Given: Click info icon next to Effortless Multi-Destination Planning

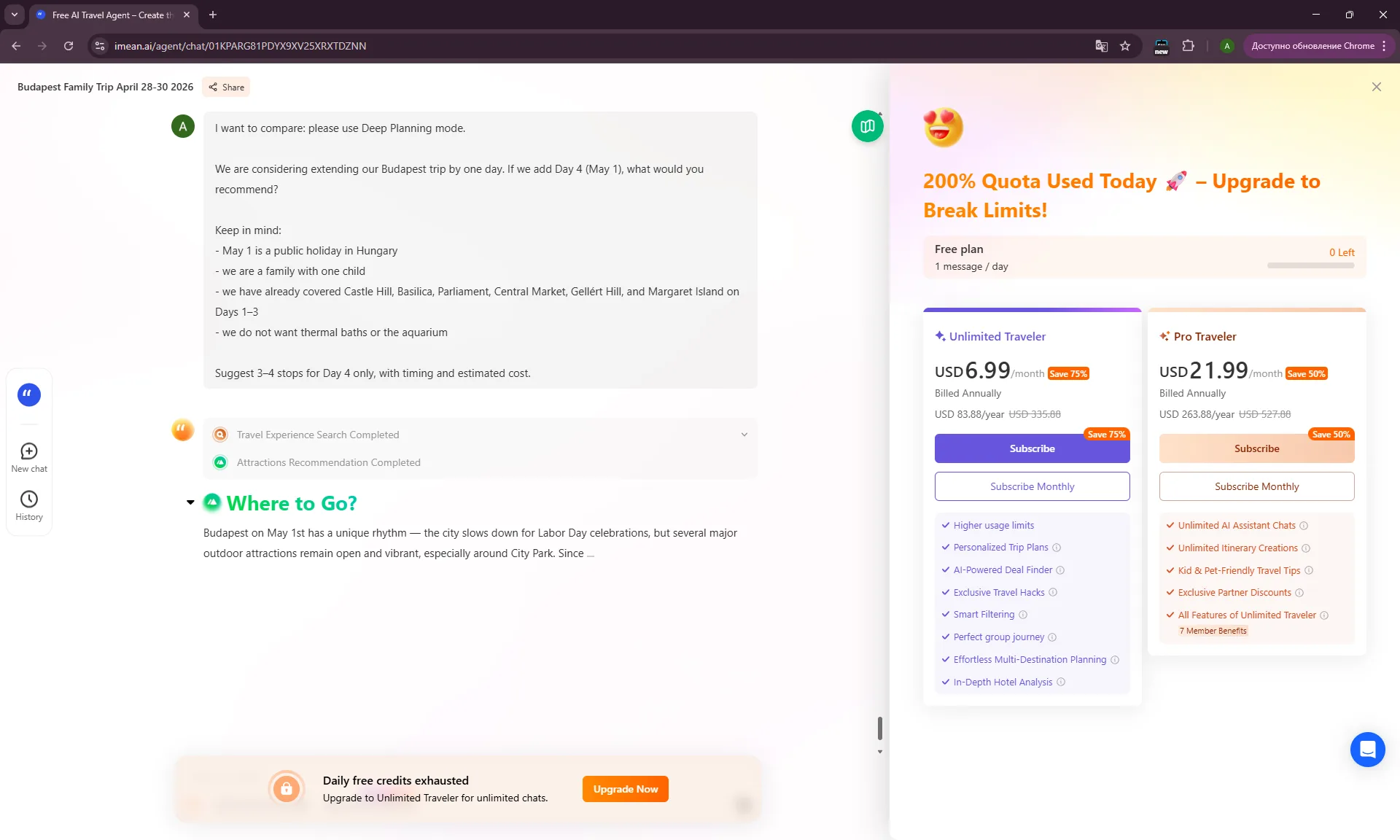Looking at the screenshot, I should pos(1115,660).
